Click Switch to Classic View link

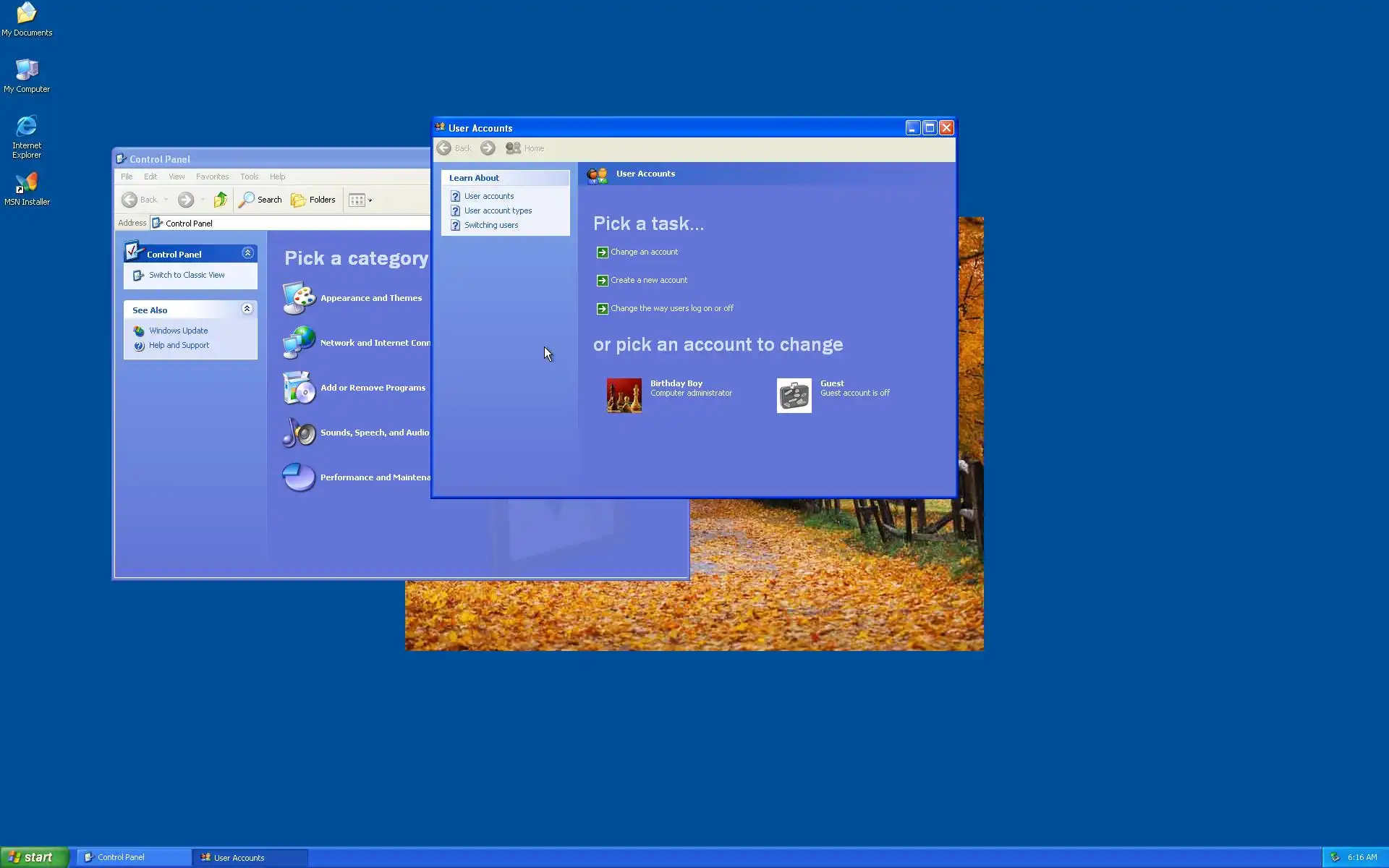(x=187, y=275)
